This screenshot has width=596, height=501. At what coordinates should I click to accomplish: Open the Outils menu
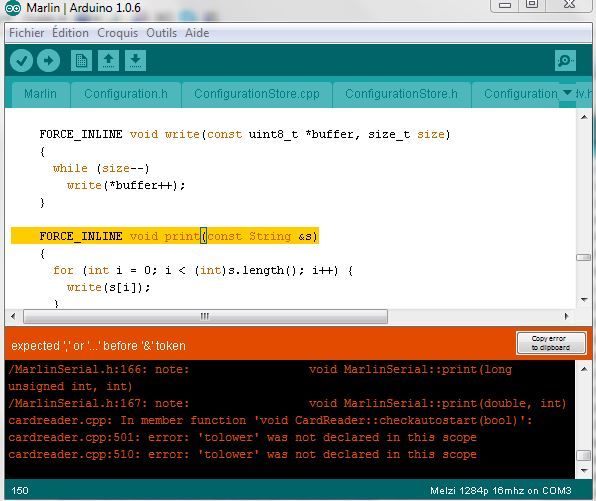(x=162, y=33)
